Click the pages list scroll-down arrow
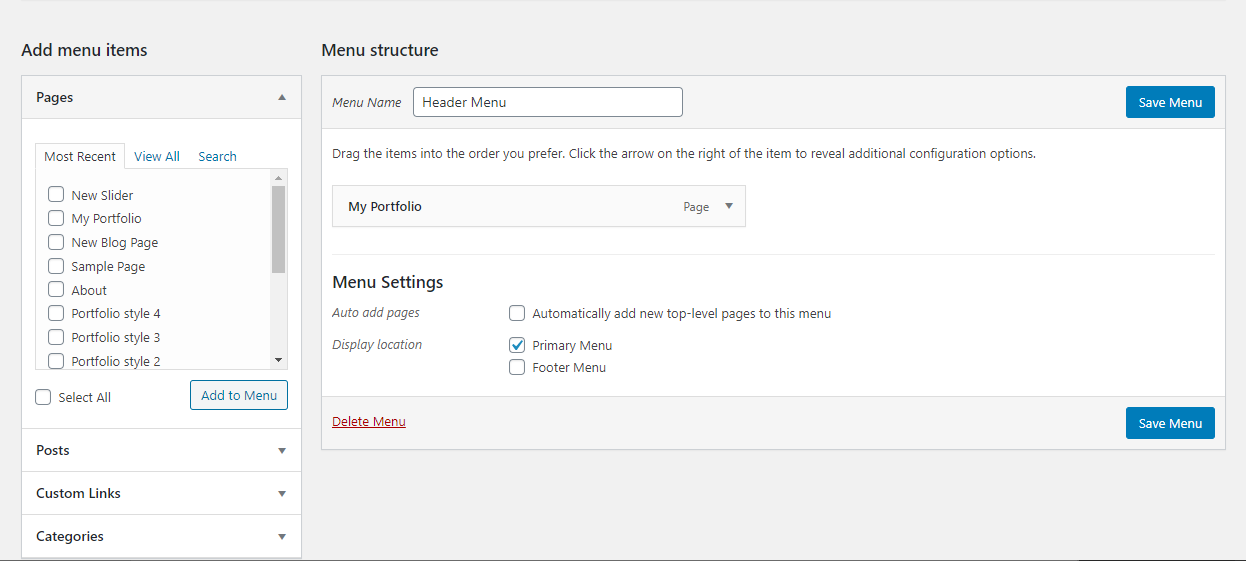The width and height of the screenshot is (1246, 561). click(x=279, y=360)
